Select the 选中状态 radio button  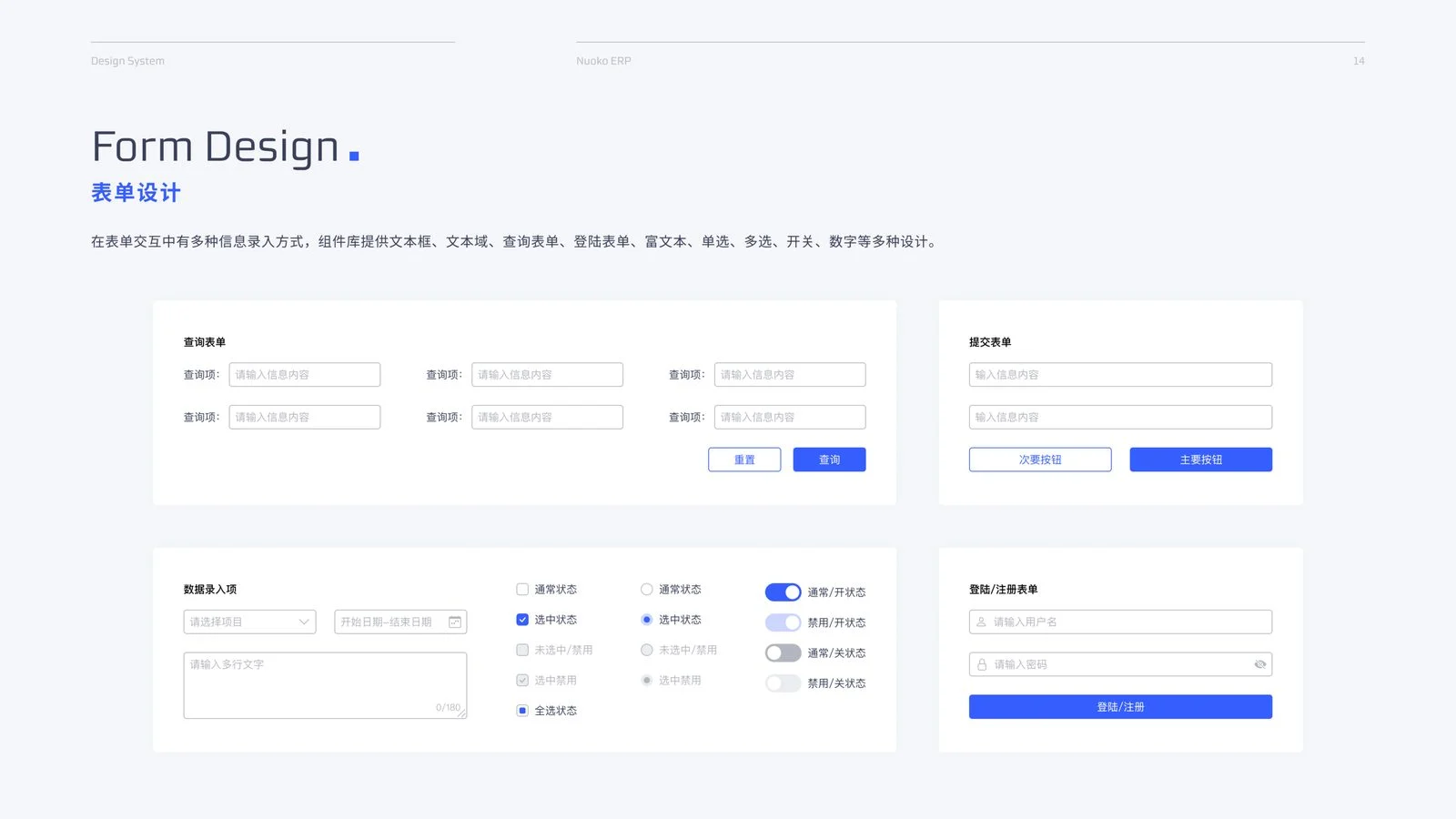[647, 620]
